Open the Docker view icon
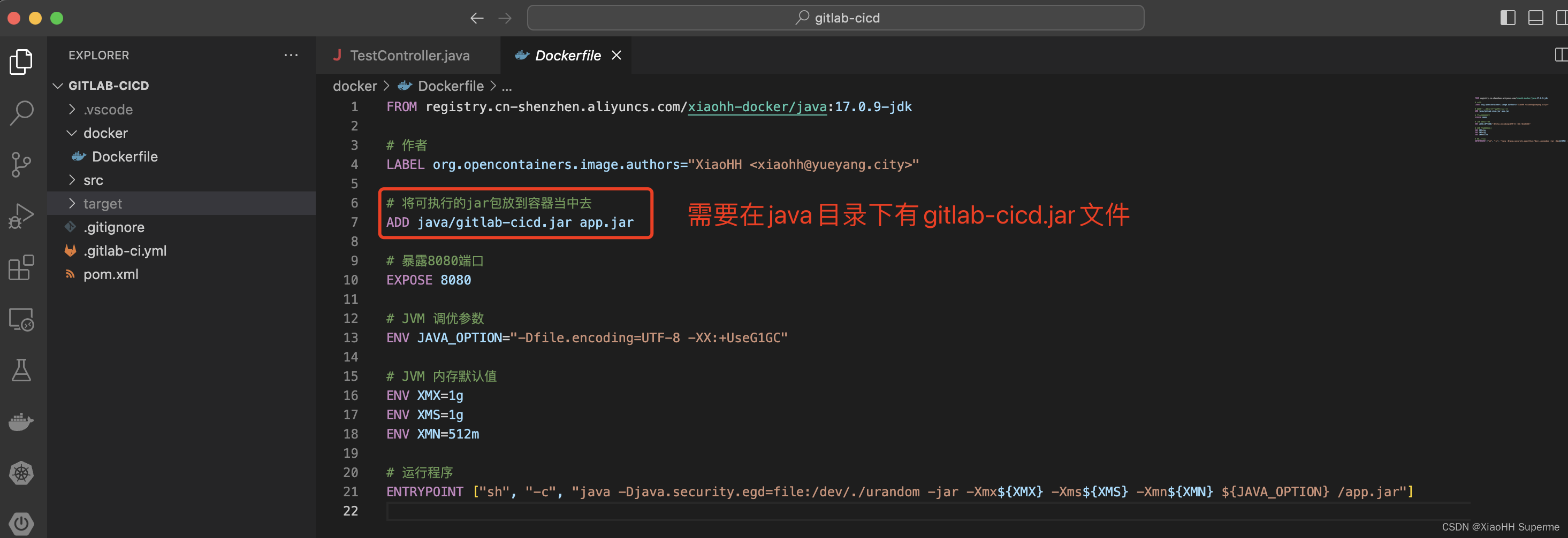 coord(21,422)
